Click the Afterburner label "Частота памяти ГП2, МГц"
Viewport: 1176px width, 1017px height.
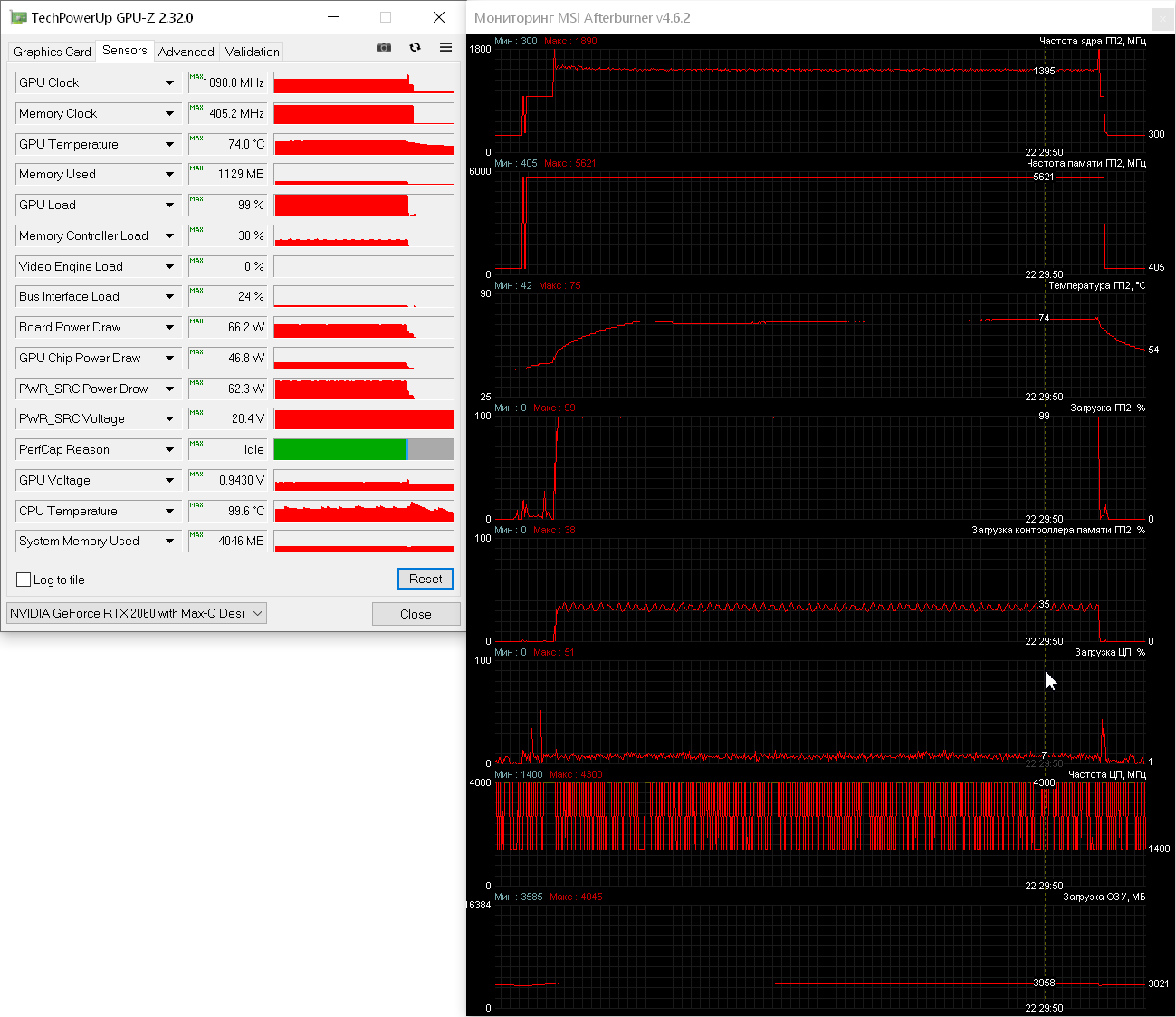click(1085, 163)
